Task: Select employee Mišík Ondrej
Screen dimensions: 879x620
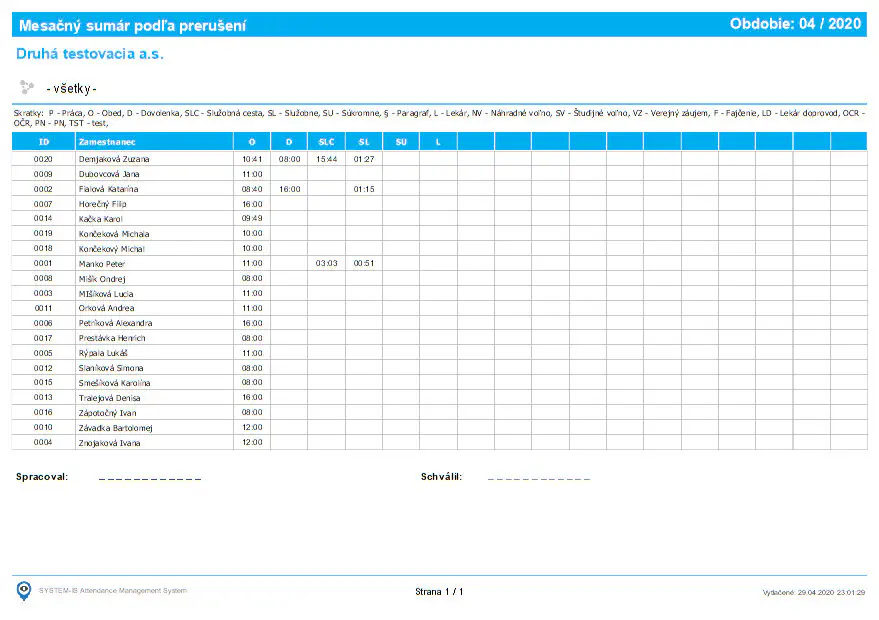Action: click(102, 279)
